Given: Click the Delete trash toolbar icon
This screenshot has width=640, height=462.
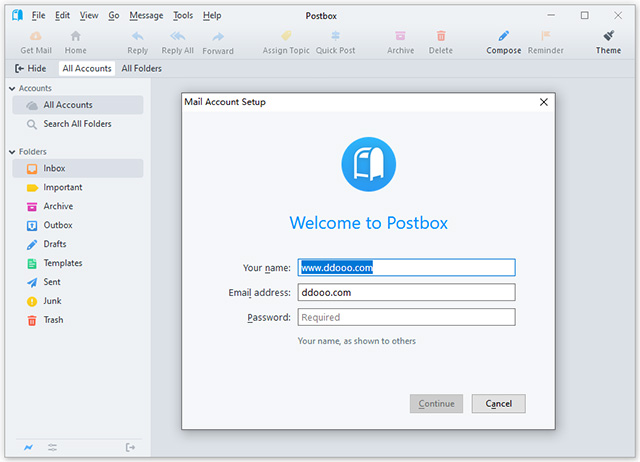Looking at the screenshot, I should coord(440,37).
